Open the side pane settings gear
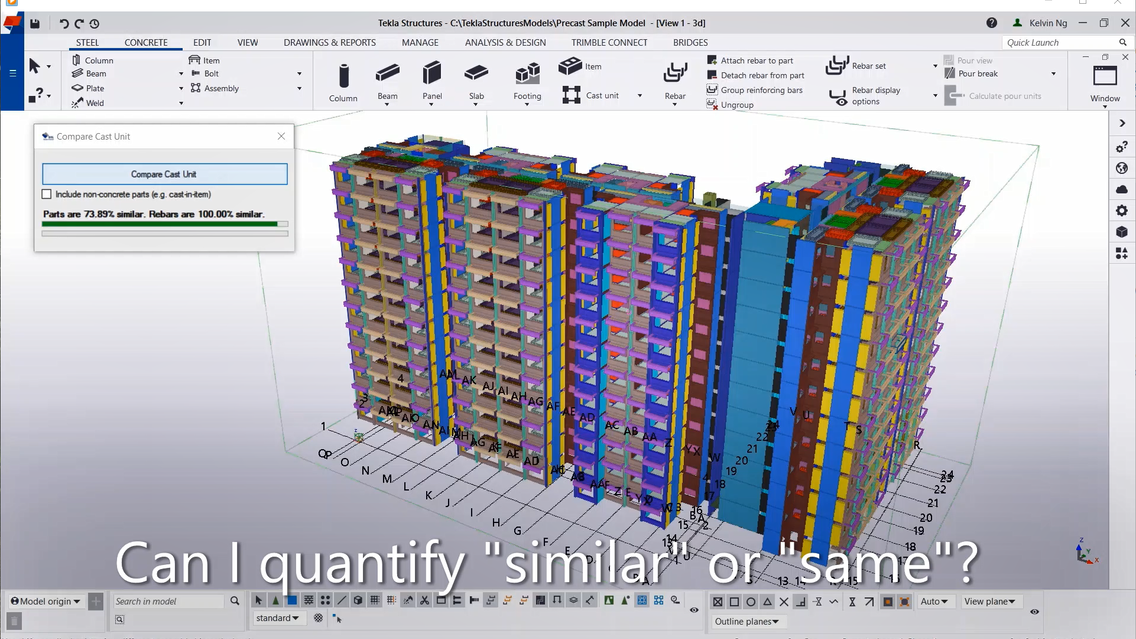1136x639 pixels. (x=1122, y=211)
